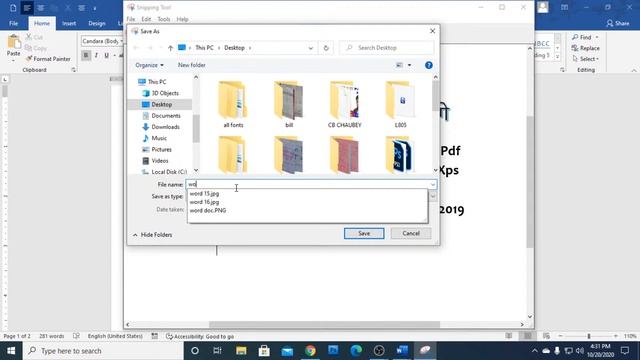Screen dimensions: 640x360
Task: Open Snipping Tool Help menu
Action: 182,19
